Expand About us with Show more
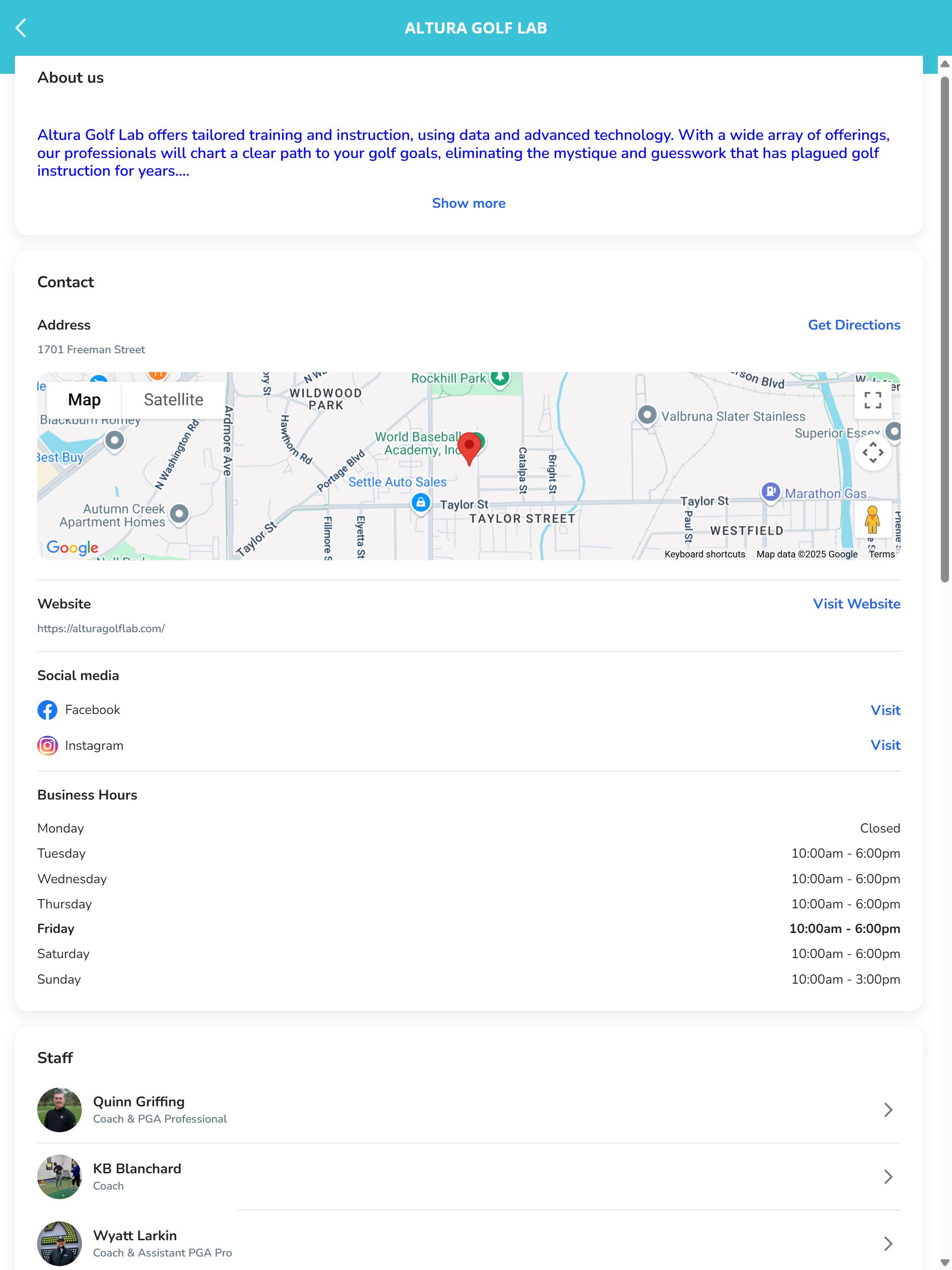This screenshot has height=1270, width=952. pos(469,203)
